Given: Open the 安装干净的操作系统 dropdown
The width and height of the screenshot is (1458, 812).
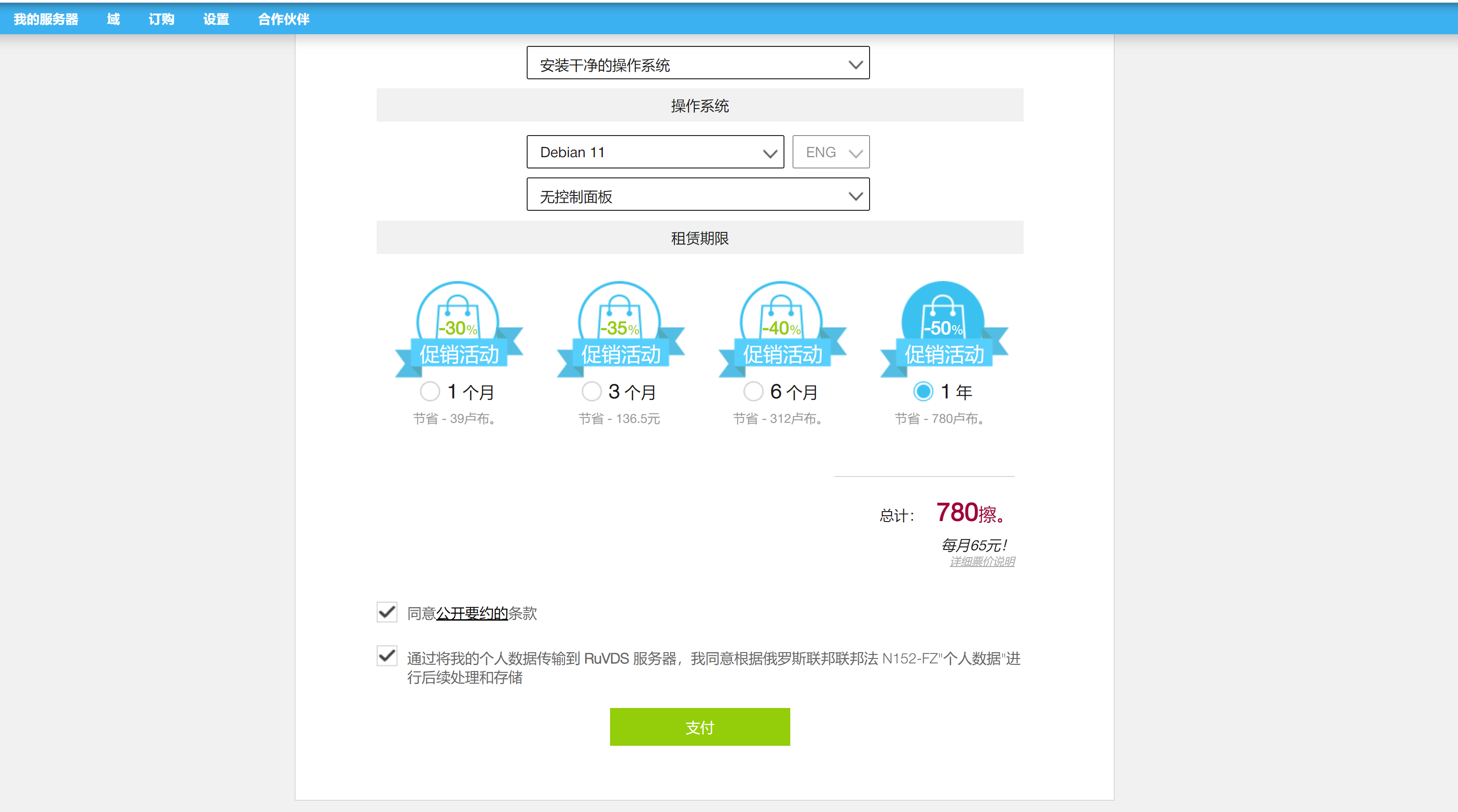Looking at the screenshot, I should (x=697, y=63).
